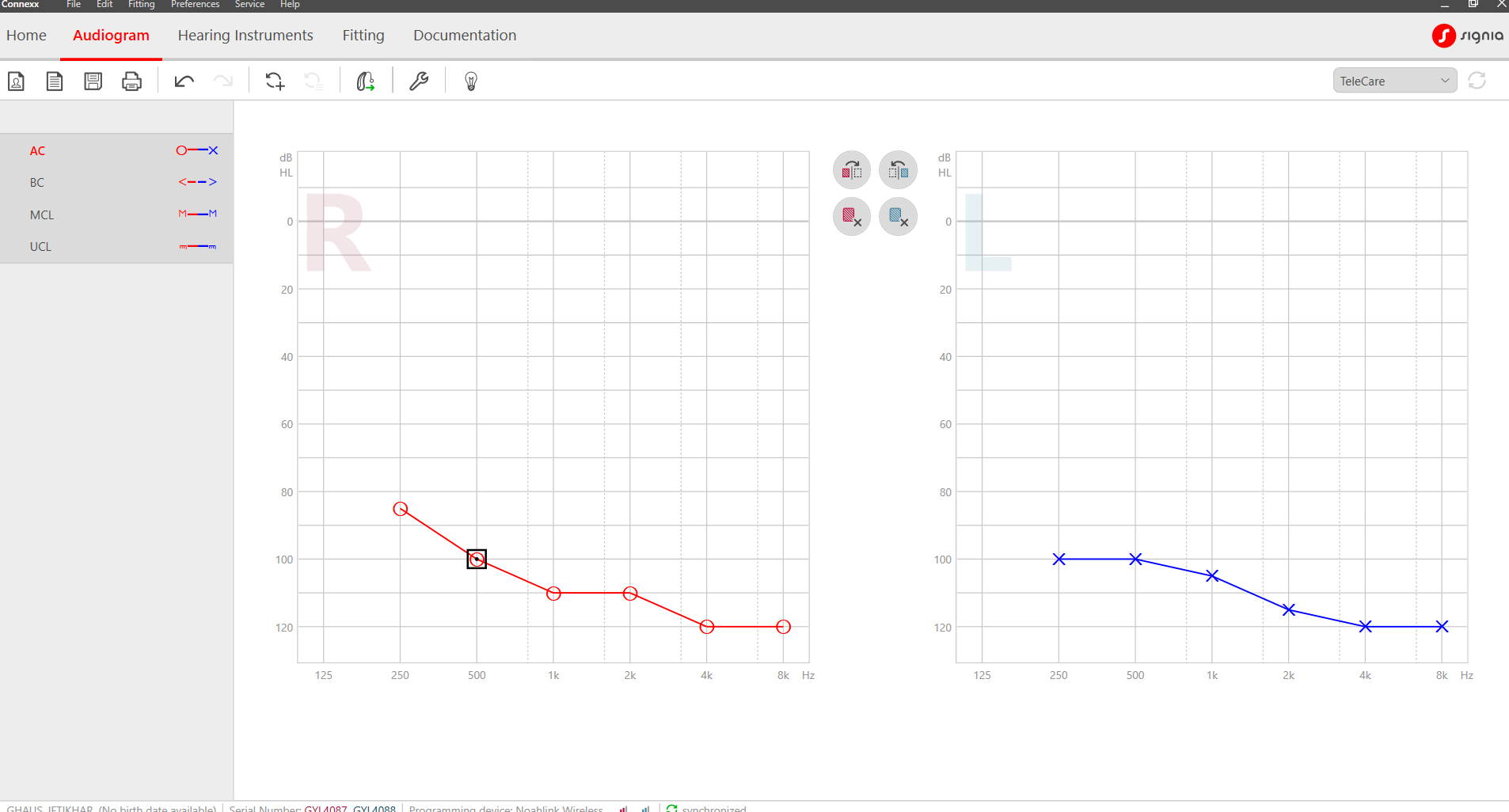
Task: Click Programming device Noahlink Wireless text
Action: click(x=506, y=808)
